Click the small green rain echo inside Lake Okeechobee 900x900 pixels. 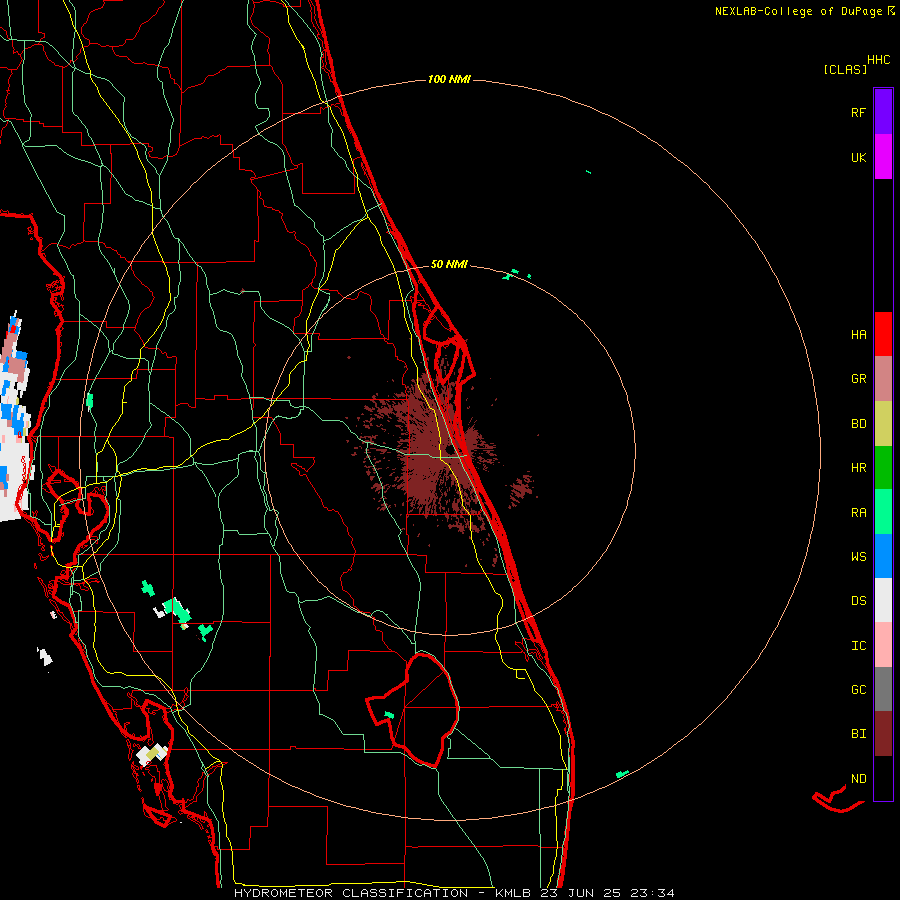[389, 715]
